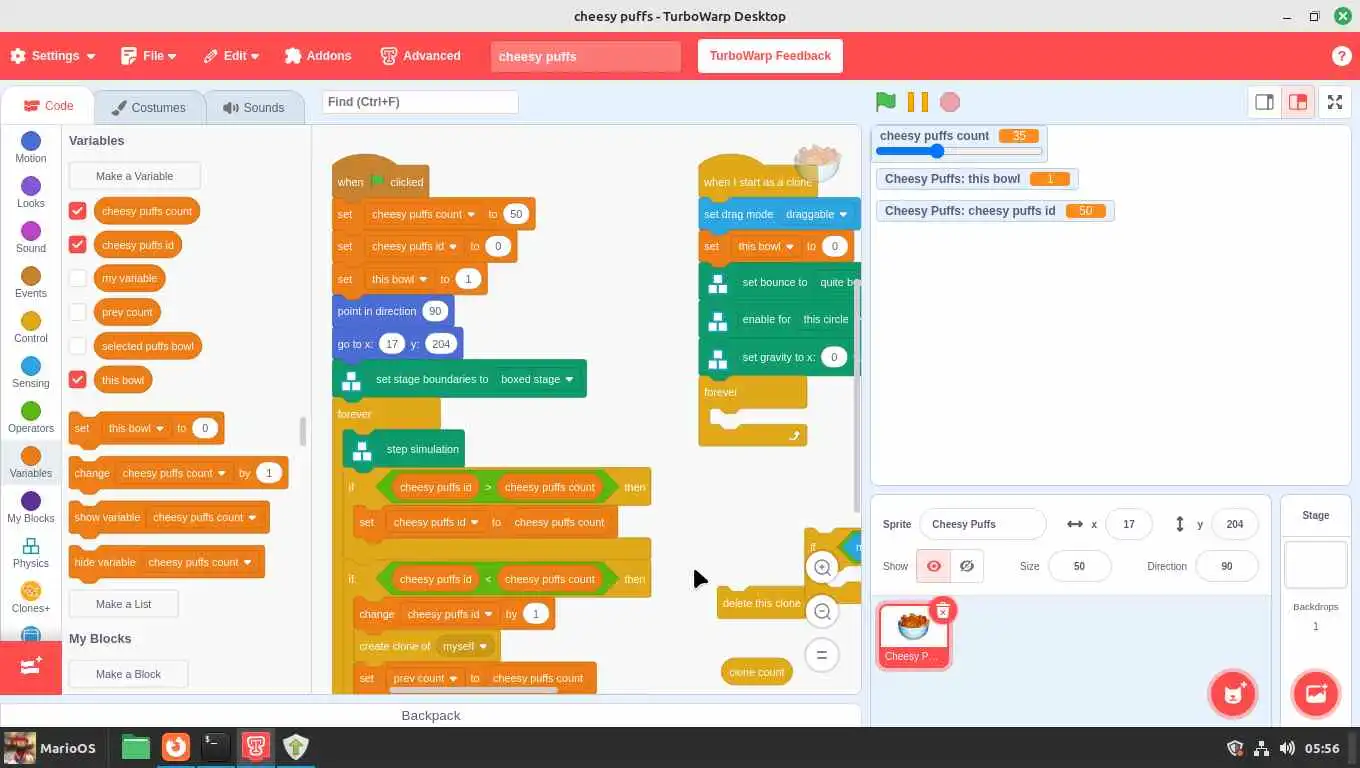Pause the project with the pause button

pos(917,102)
